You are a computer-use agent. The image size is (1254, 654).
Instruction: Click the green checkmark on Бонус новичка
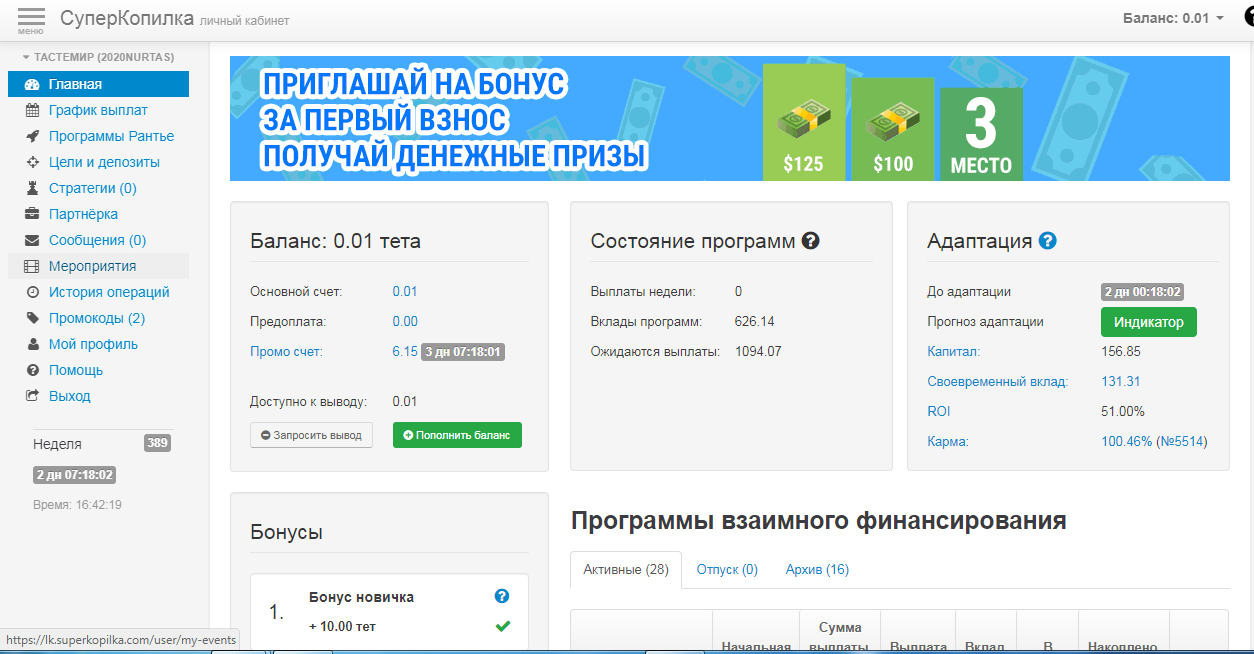502,626
